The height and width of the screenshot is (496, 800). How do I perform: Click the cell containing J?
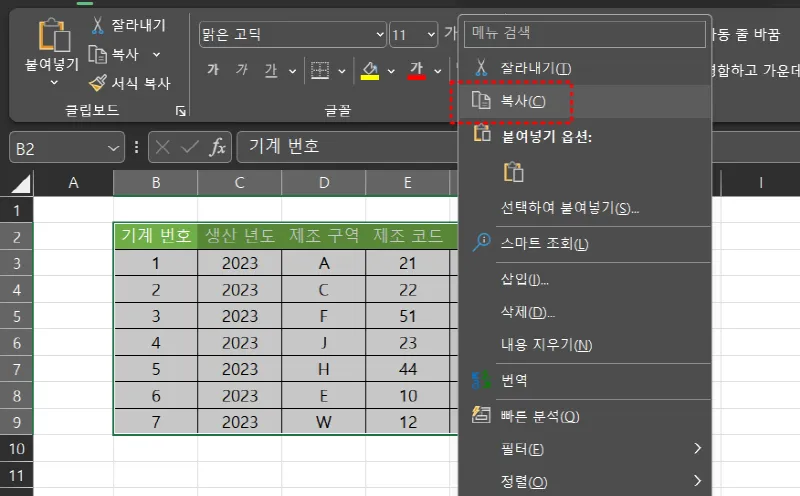323,342
